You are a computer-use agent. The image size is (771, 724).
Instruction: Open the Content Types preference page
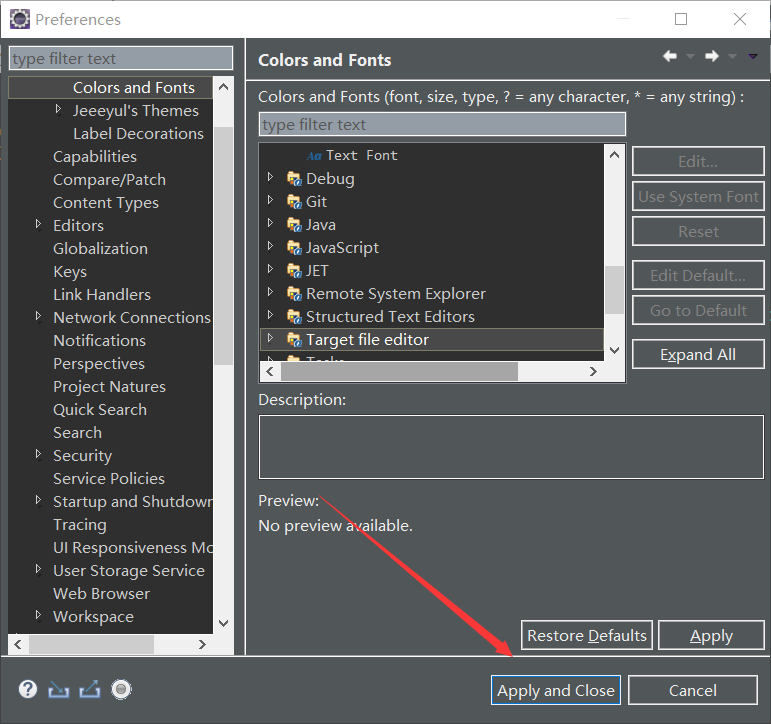(x=106, y=203)
